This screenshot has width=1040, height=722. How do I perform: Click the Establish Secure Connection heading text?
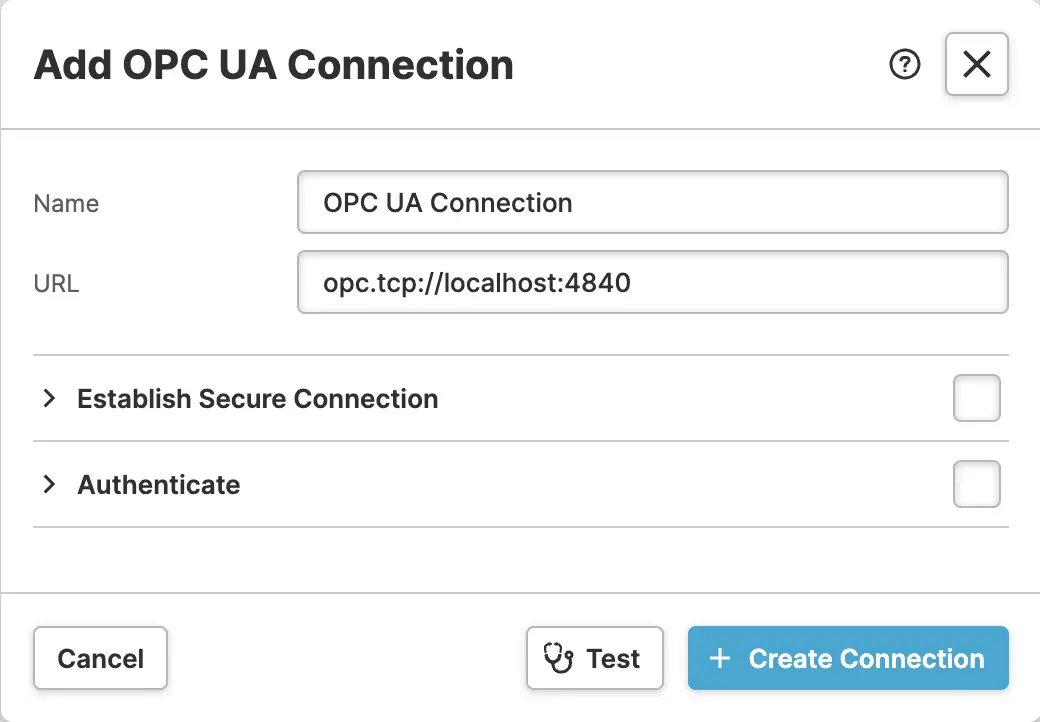257,399
